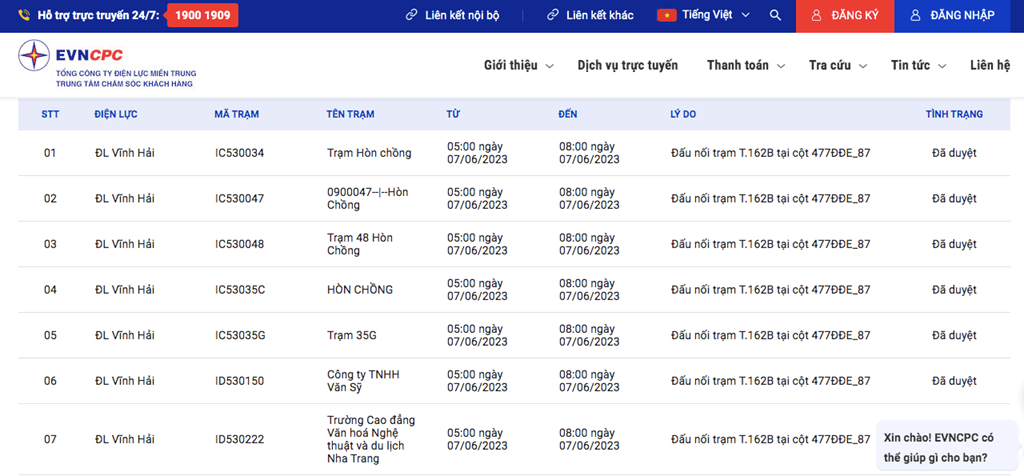Go to the Liên hệ page

pos(989,65)
